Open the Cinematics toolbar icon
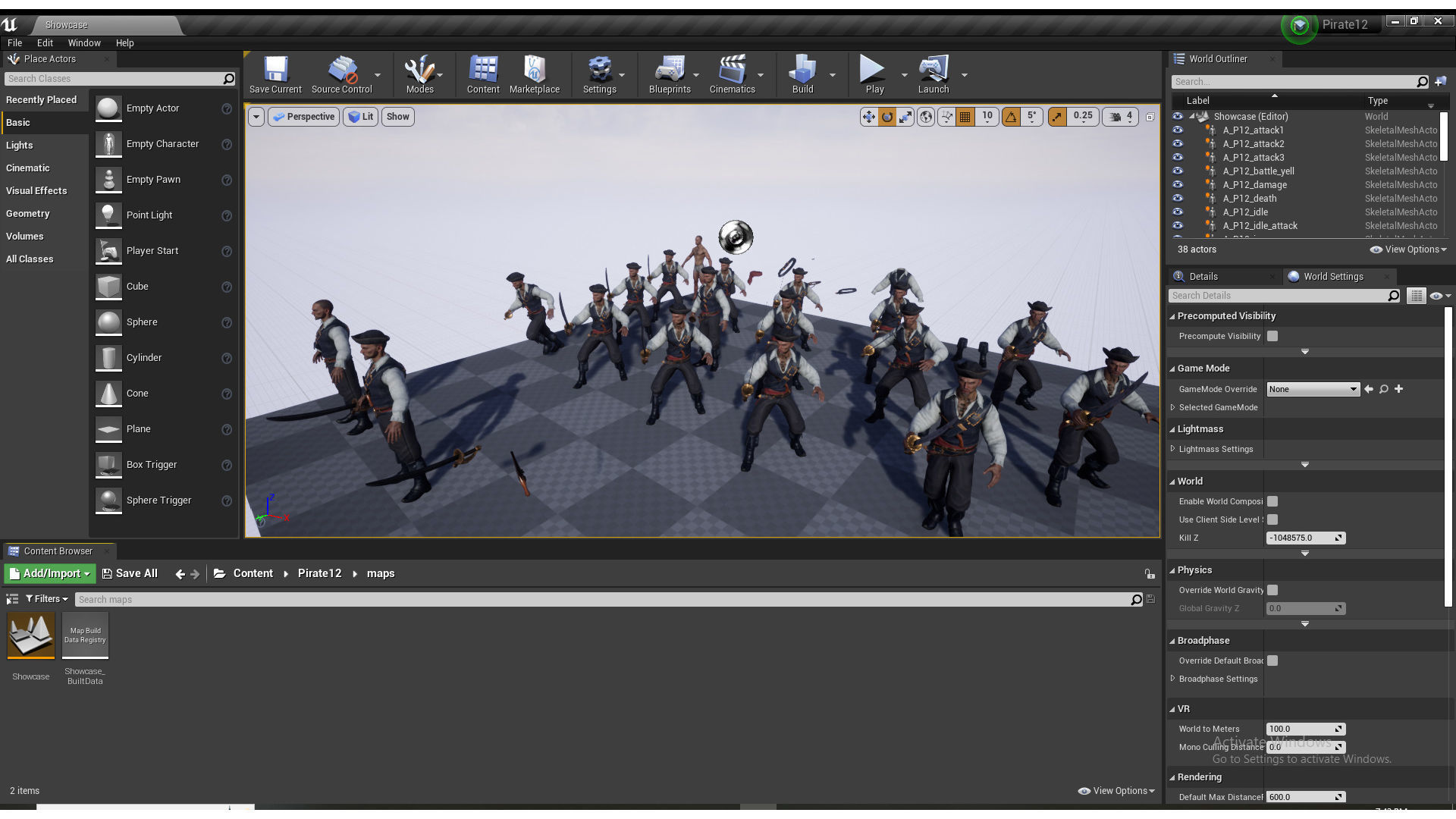The height and width of the screenshot is (819, 1456). pos(732,74)
